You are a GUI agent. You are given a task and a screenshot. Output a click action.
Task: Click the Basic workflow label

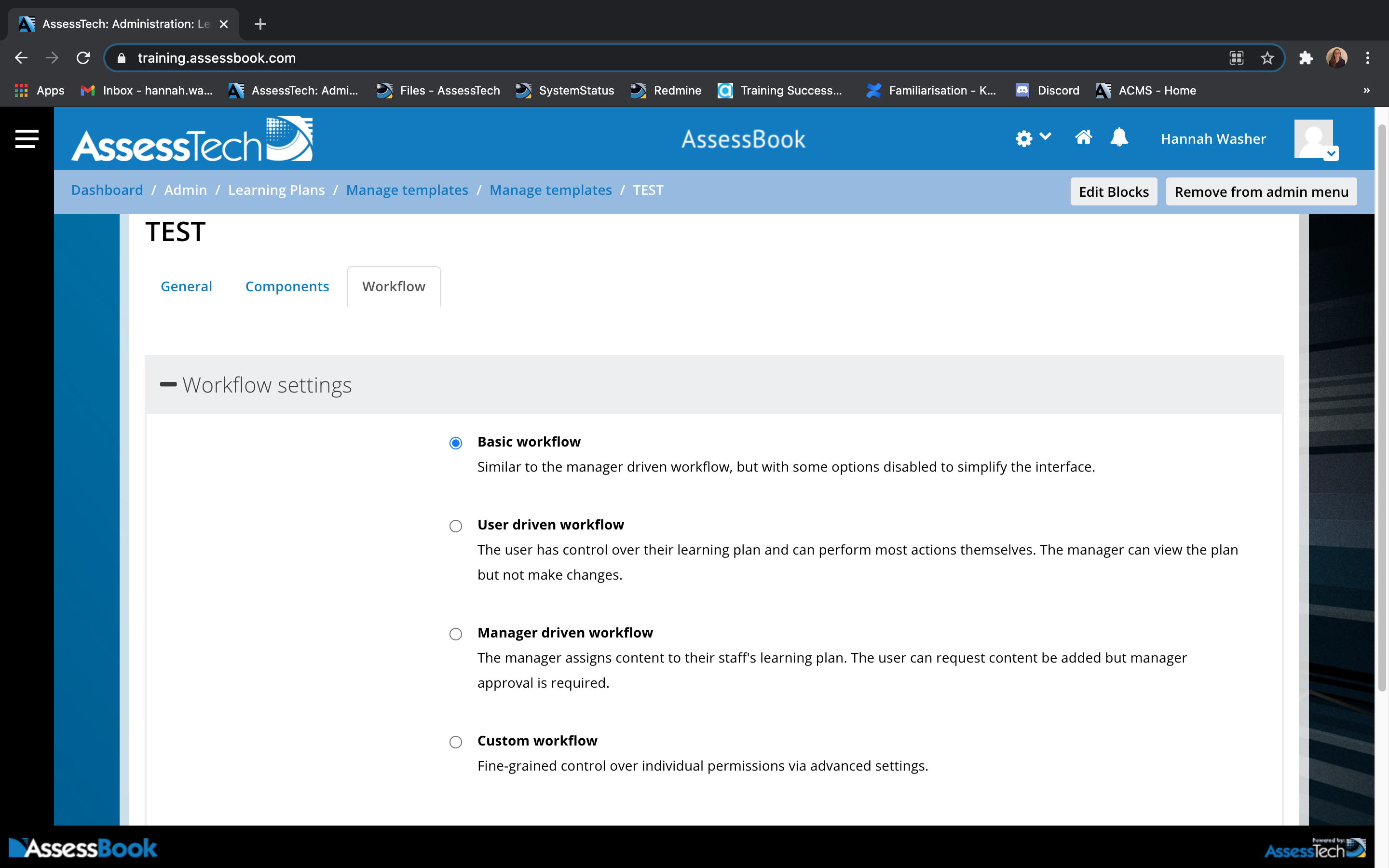[529, 441]
